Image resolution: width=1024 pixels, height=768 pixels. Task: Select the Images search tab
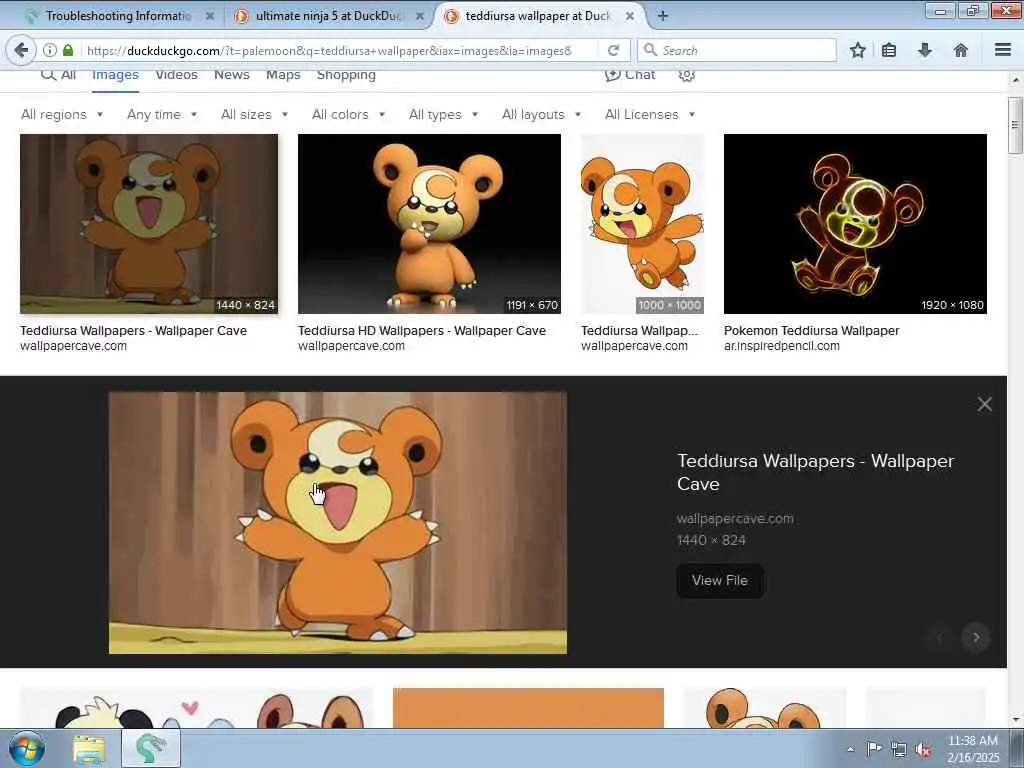point(115,75)
